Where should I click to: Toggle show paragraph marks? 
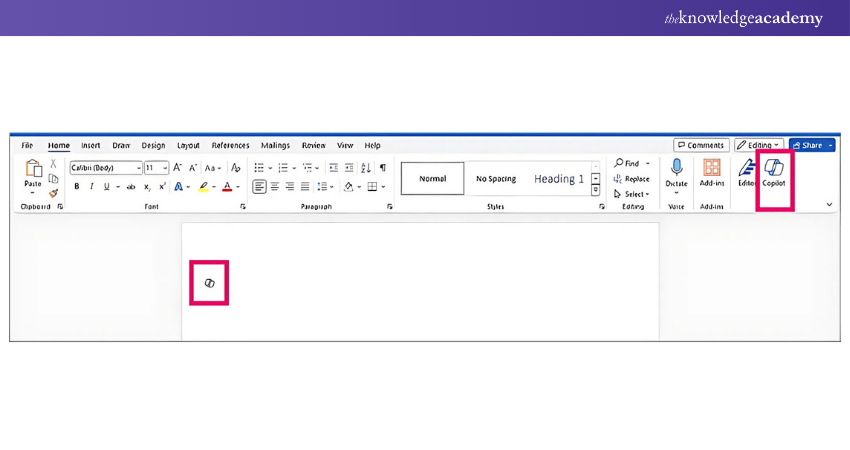tap(382, 168)
